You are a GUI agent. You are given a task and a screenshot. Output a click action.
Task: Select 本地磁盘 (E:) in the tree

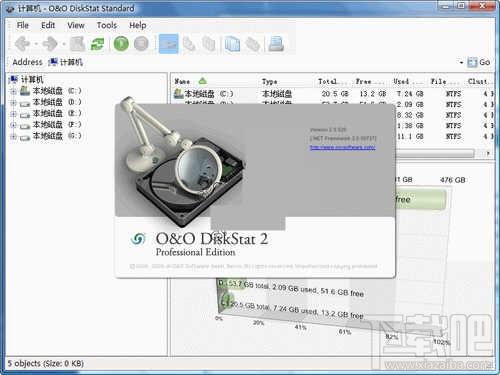(57, 113)
